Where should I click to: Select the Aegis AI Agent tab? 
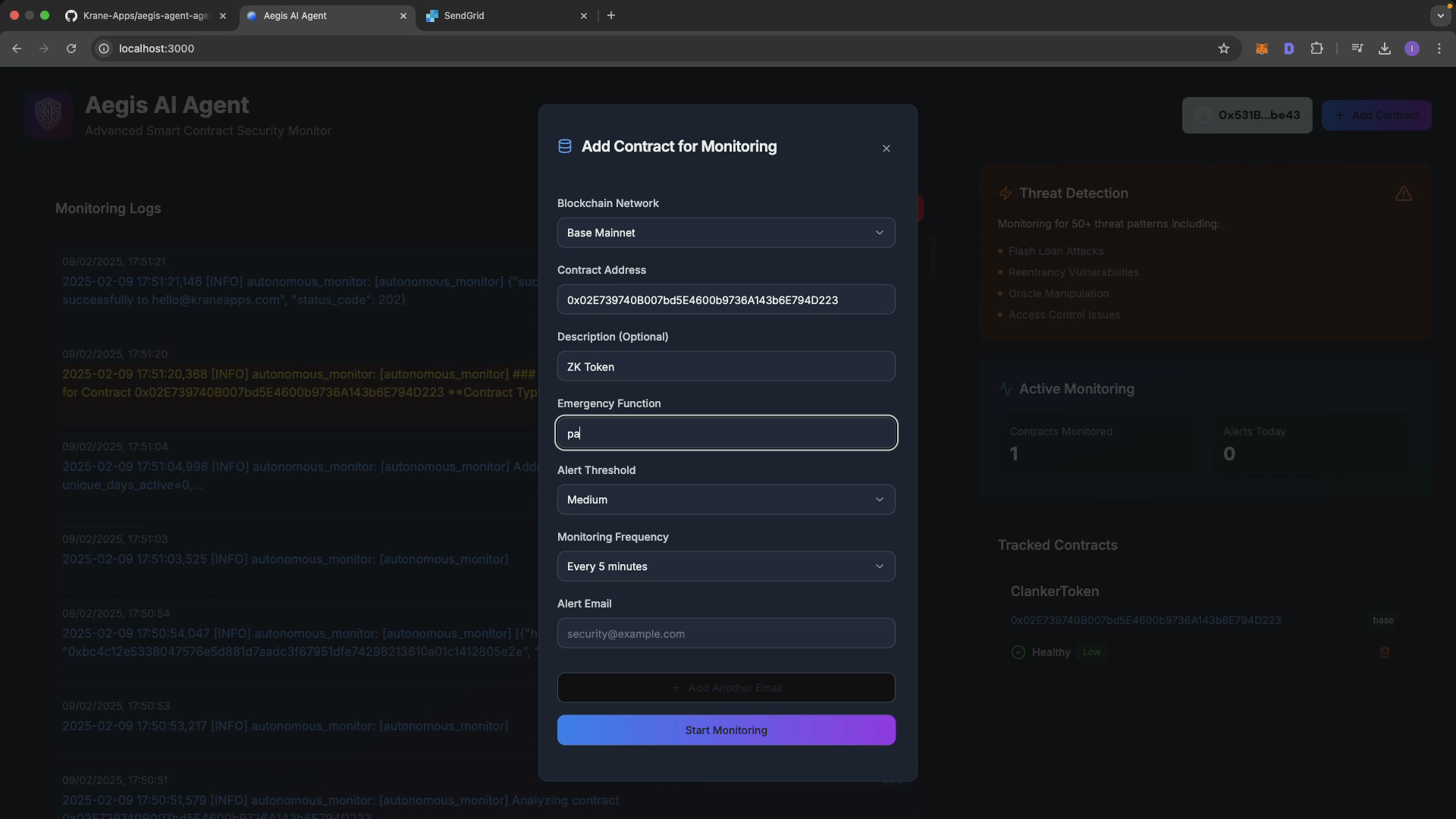click(328, 16)
